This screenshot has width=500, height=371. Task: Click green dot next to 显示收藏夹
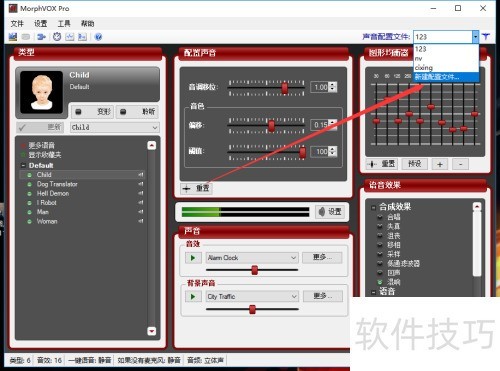coord(23,155)
